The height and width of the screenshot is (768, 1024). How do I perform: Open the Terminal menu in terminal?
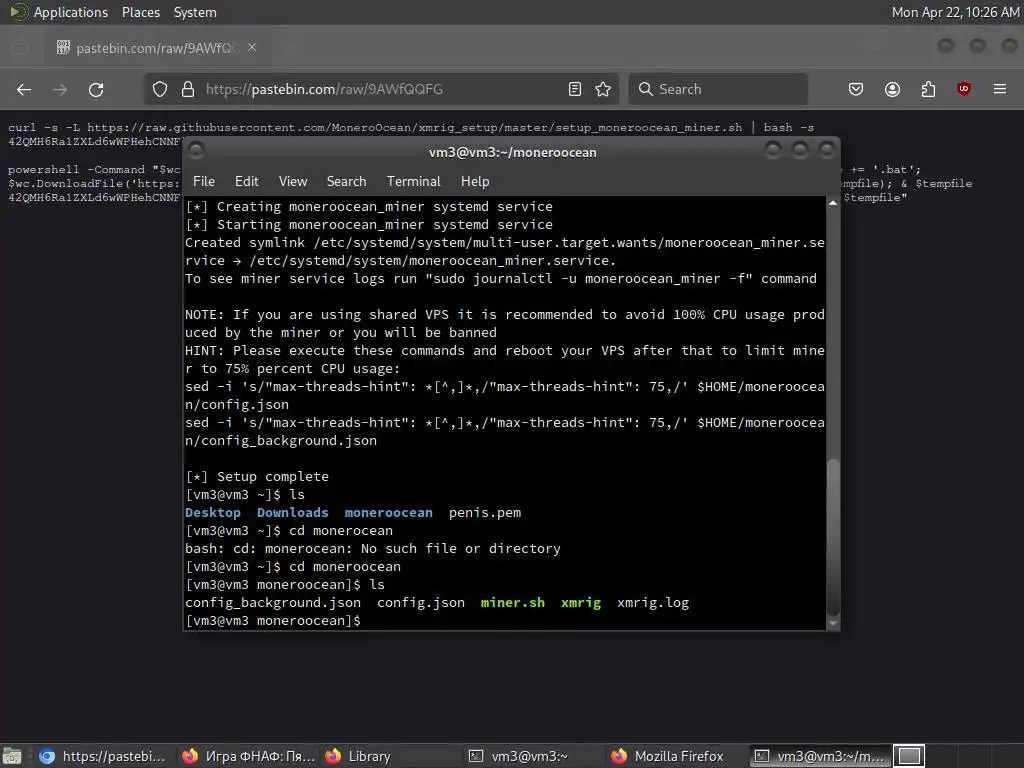click(413, 182)
